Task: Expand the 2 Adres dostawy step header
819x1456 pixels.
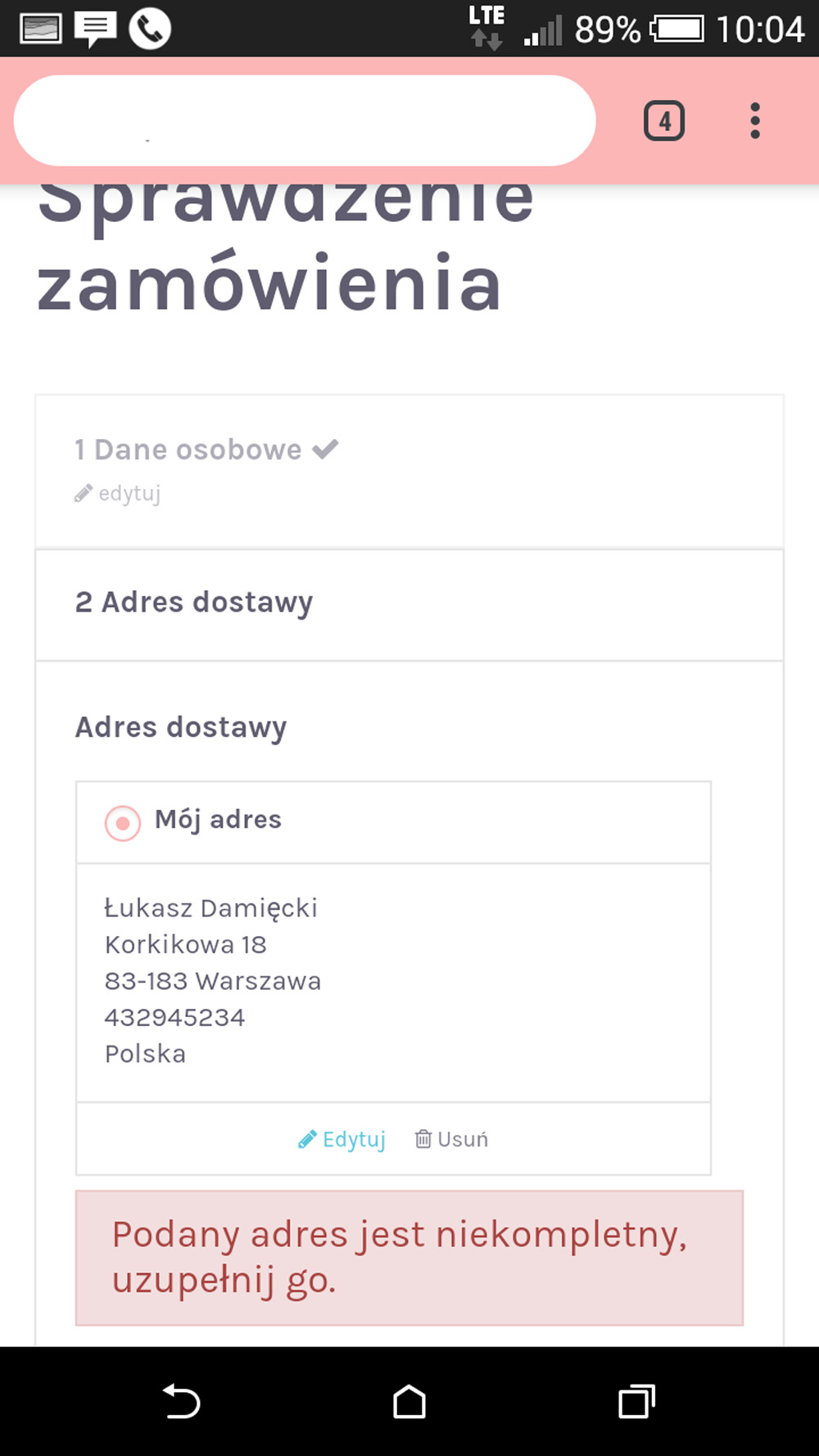Action: [x=194, y=603]
